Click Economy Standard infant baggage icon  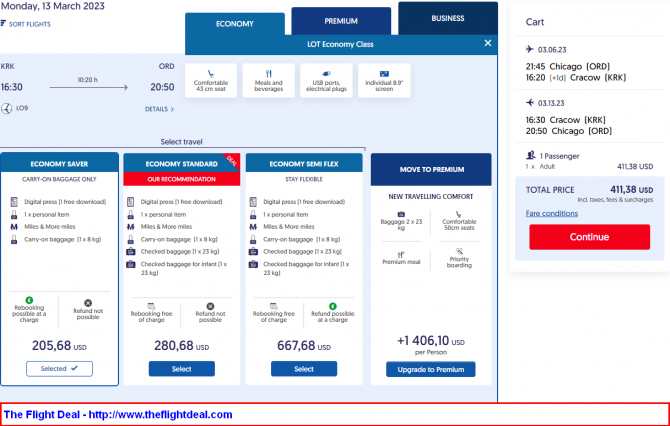(131, 264)
